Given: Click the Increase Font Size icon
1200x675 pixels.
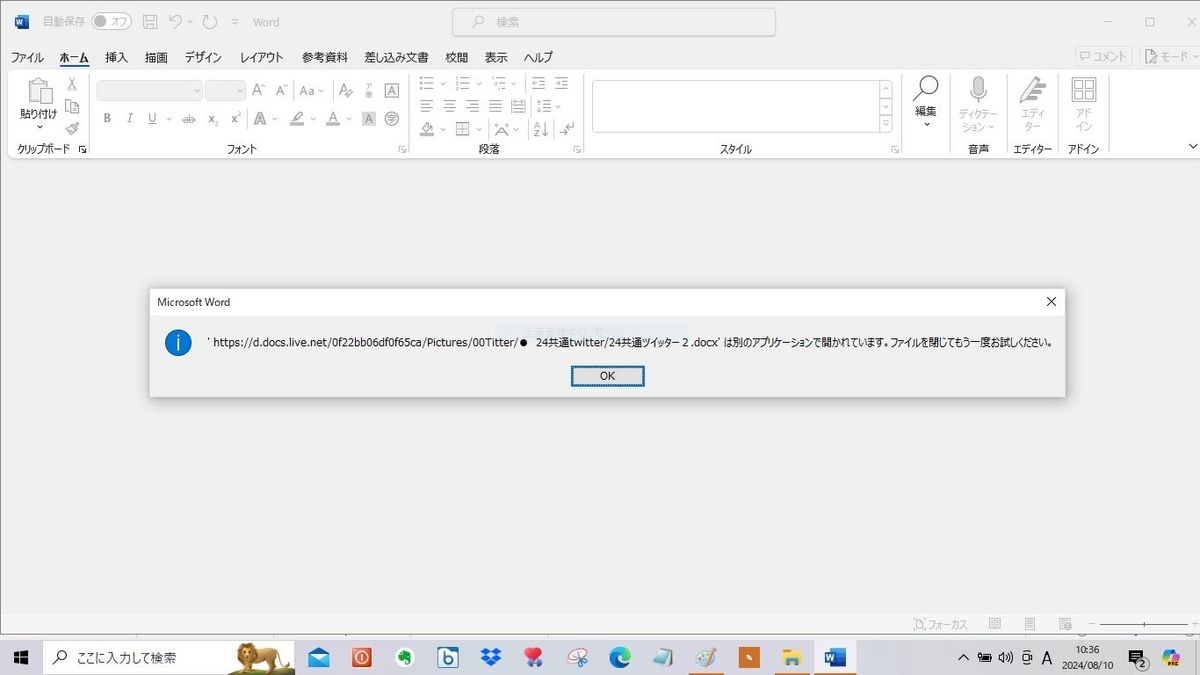Looking at the screenshot, I should [x=258, y=90].
